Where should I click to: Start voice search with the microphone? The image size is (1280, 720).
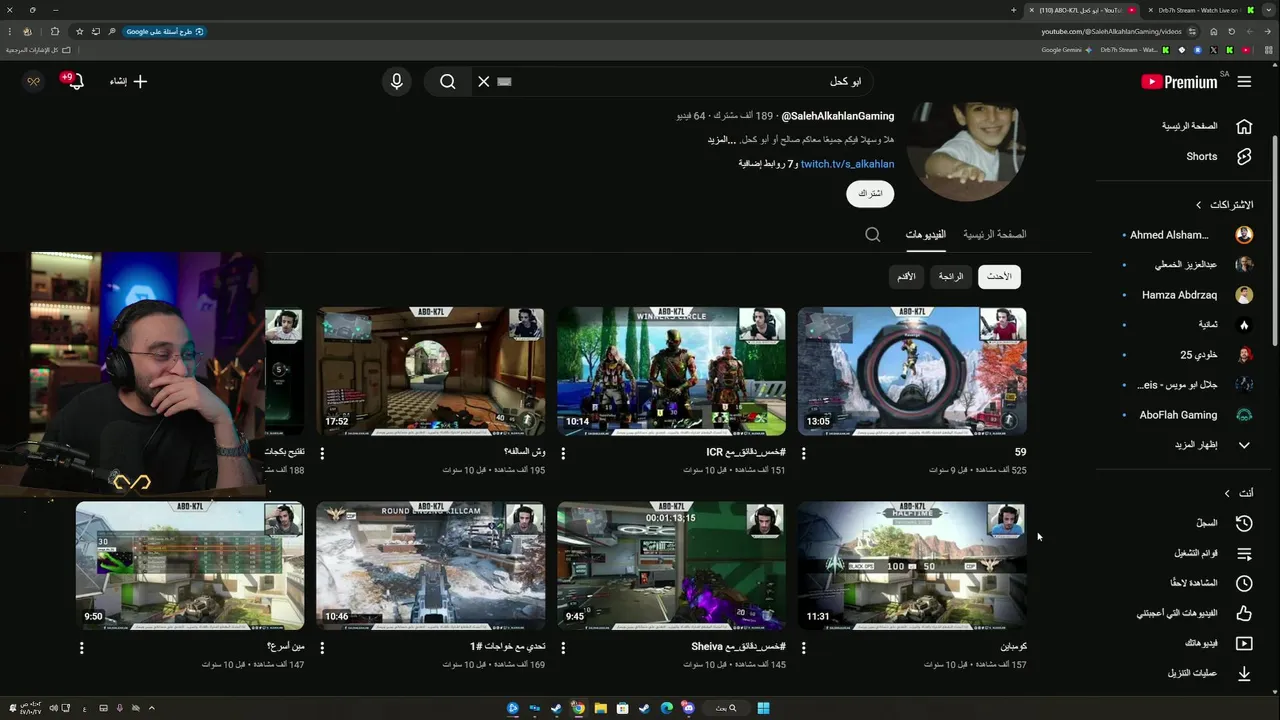pos(397,82)
